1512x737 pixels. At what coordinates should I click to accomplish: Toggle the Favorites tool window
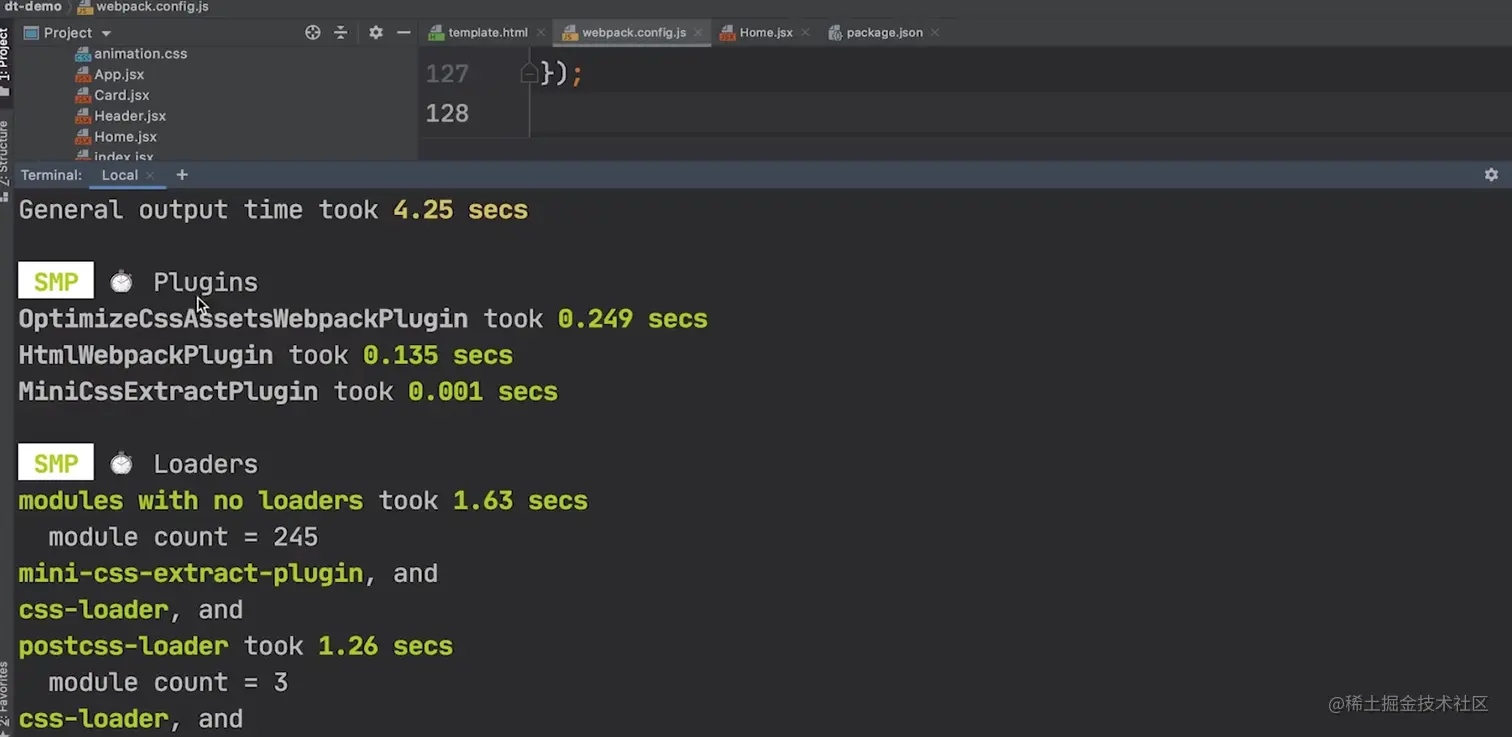coord(5,698)
